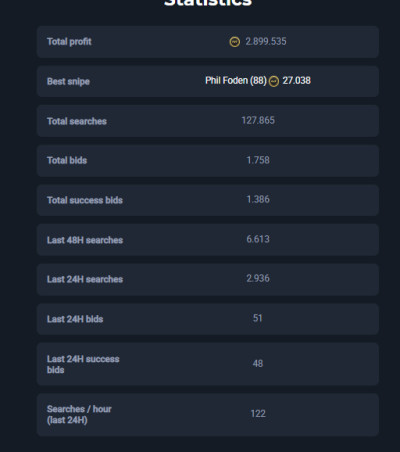
Task: Select the Last 24H bids label
Action: click(75, 319)
